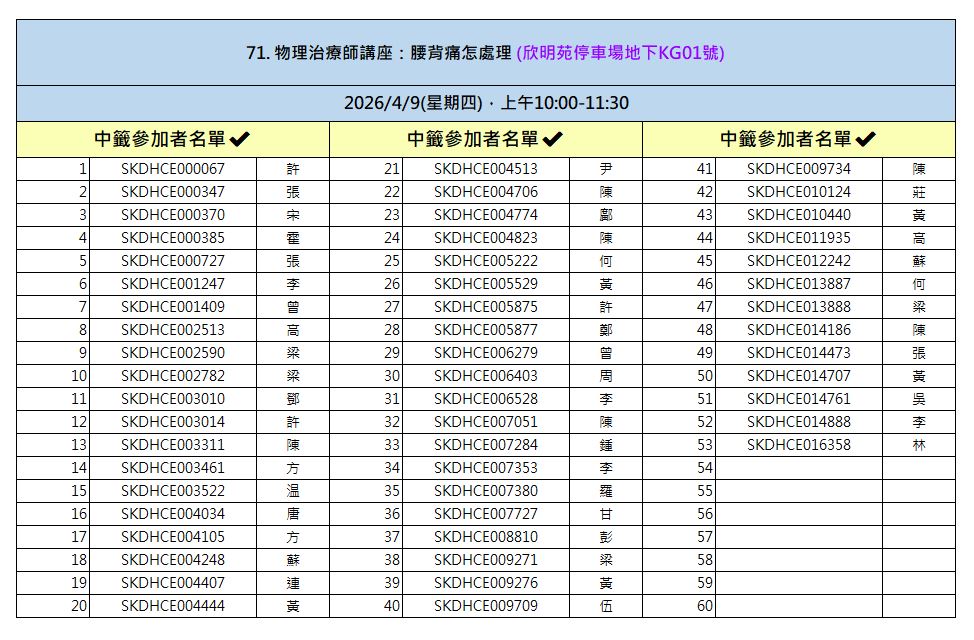Select surname 溫 in row 15
Screen dimensions: 974x640
293,490
